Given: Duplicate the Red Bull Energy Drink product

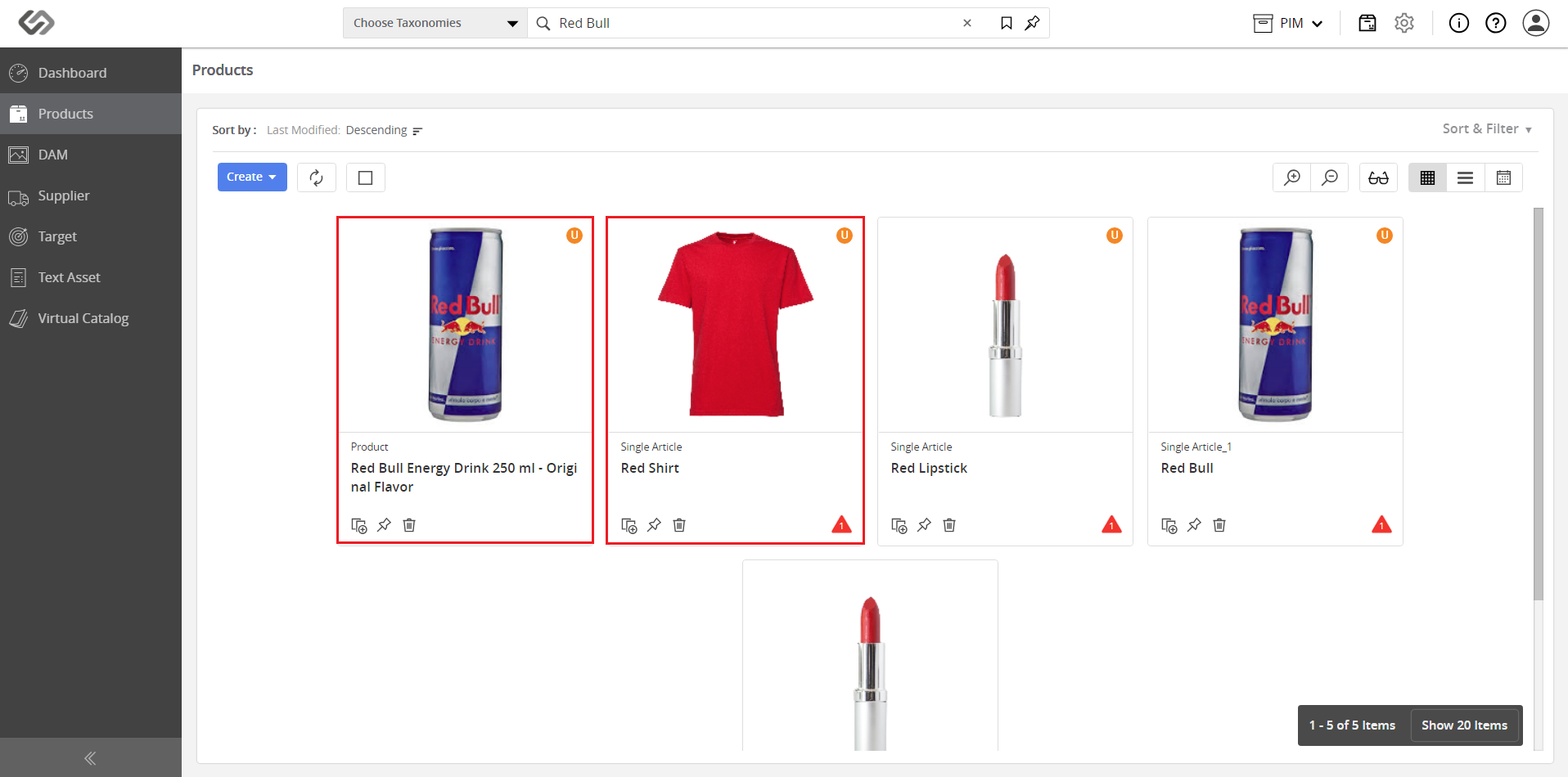Looking at the screenshot, I should [x=358, y=525].
